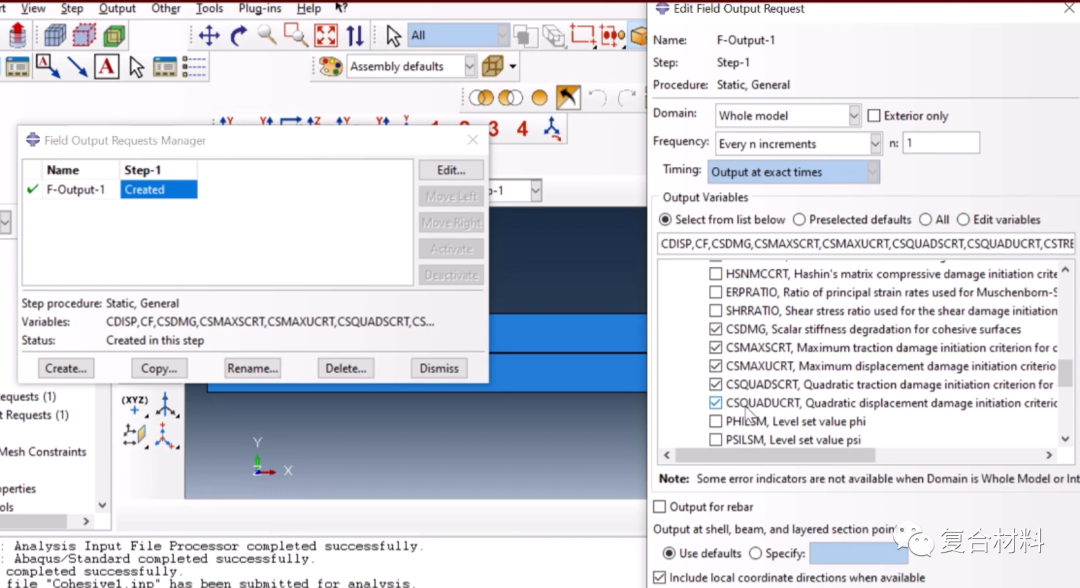Uncheck the CSDMG scalar stiffness degradation checkbox

pos(716,329)
